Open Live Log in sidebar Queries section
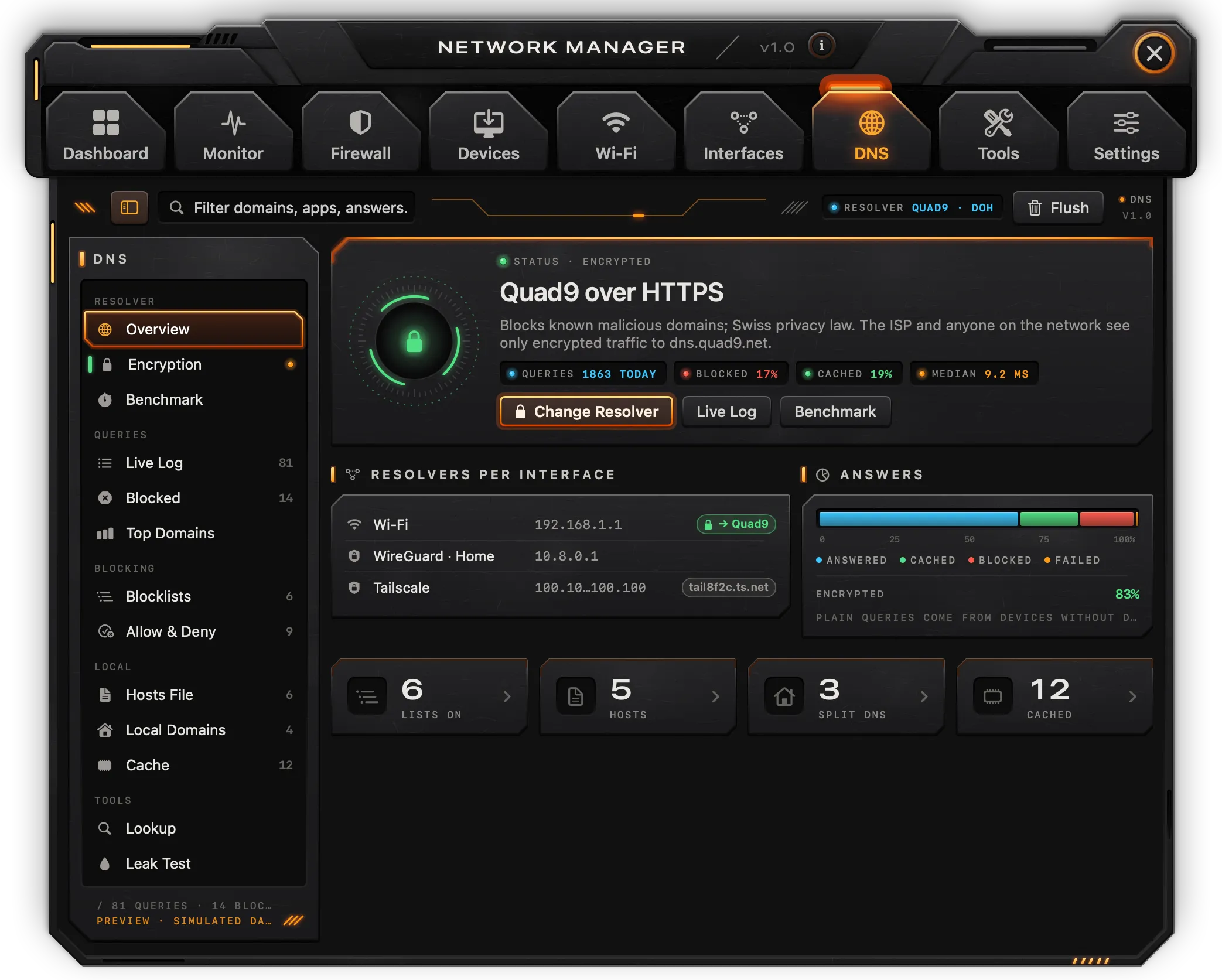The width and height of the screenshot is (1222, 980). (x=194, y=463)
